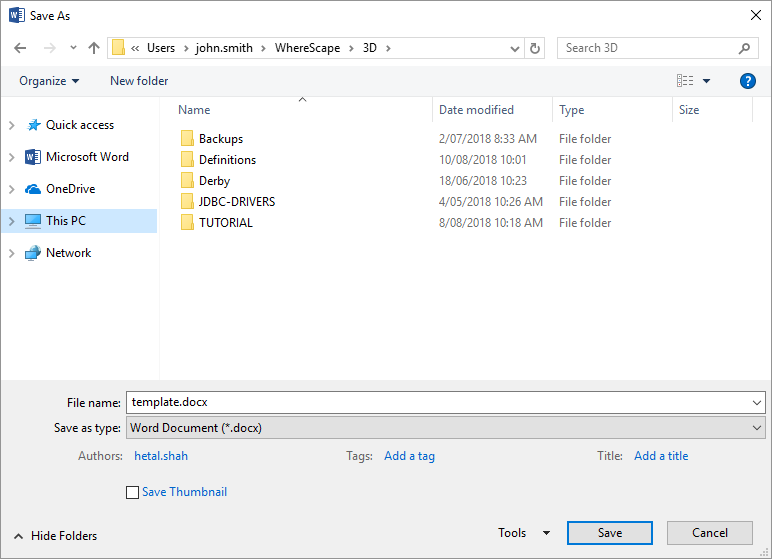Click the Back navigation arrow
The image size is (772, 559).
click(x=21, y=48)
